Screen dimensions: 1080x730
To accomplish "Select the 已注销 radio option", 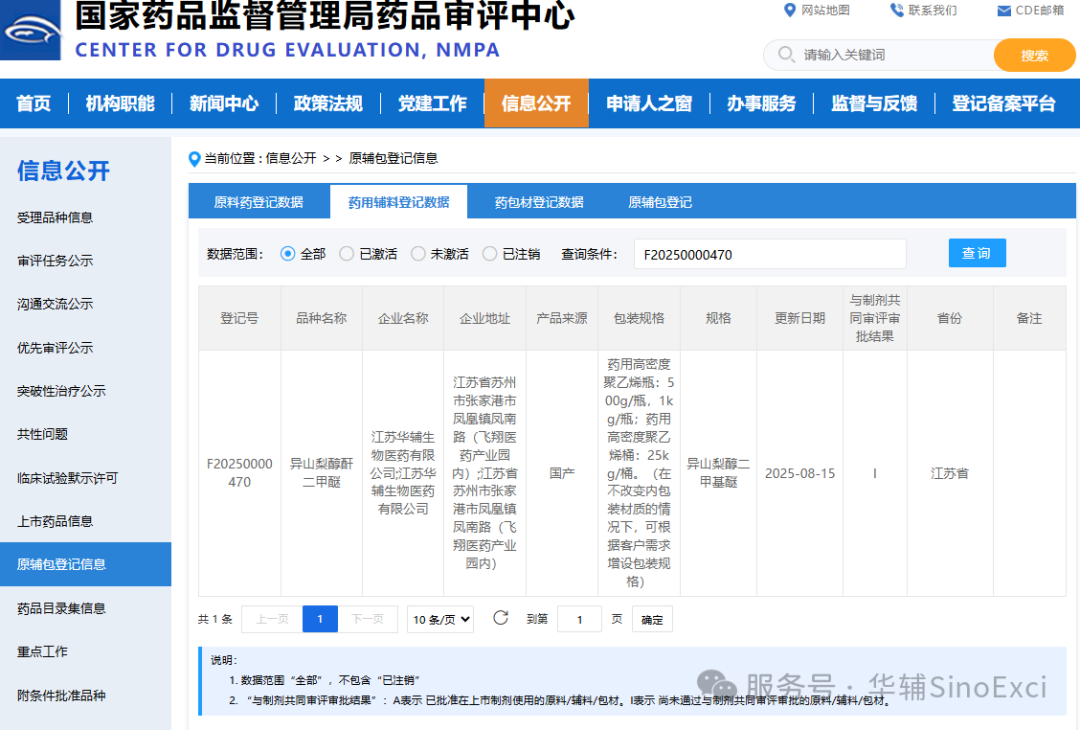I will click(490, 254).
